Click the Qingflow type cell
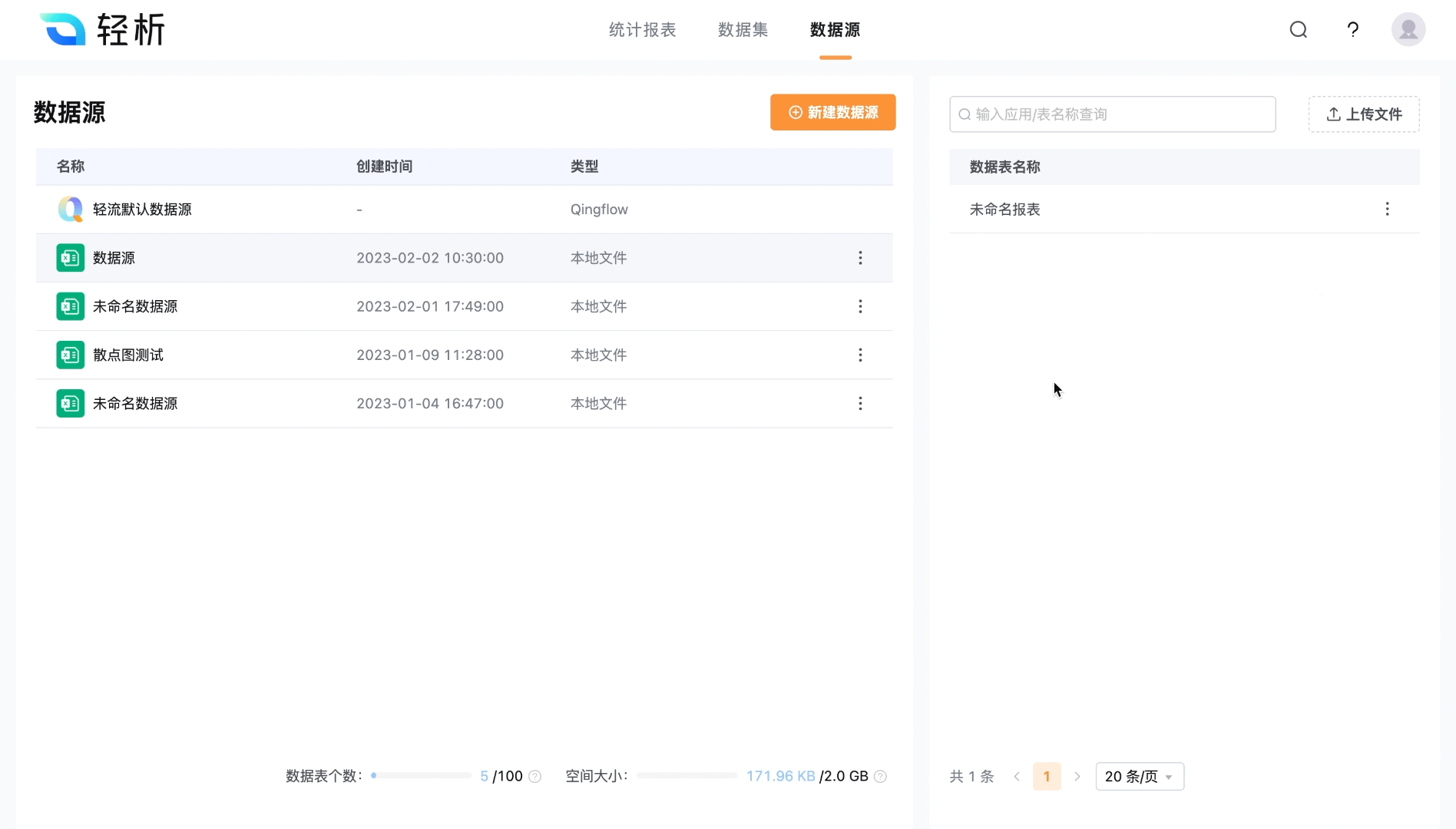1456x829 pixels. click(x=599, y=210)
